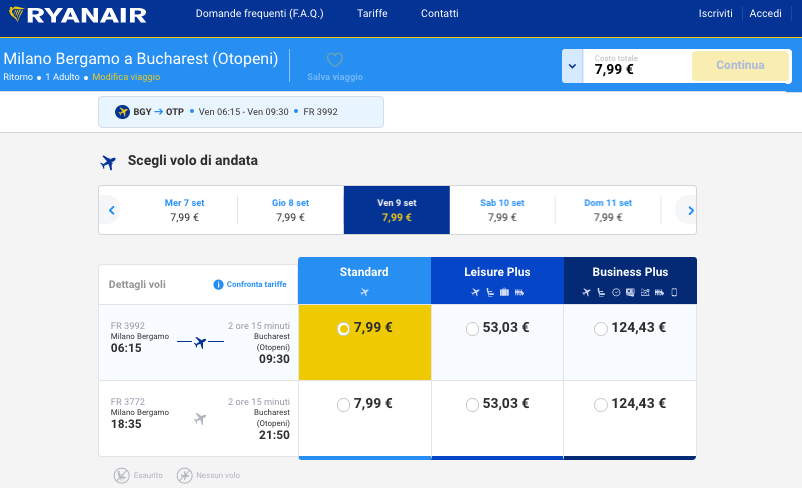Choose the Dom 11 set date tab

[608, 210]
